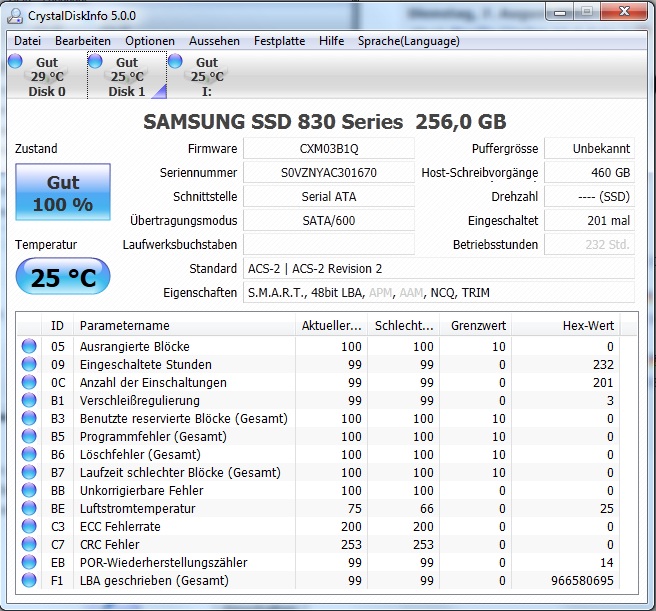Click the blue status orb for I: drive

(175, 61)
